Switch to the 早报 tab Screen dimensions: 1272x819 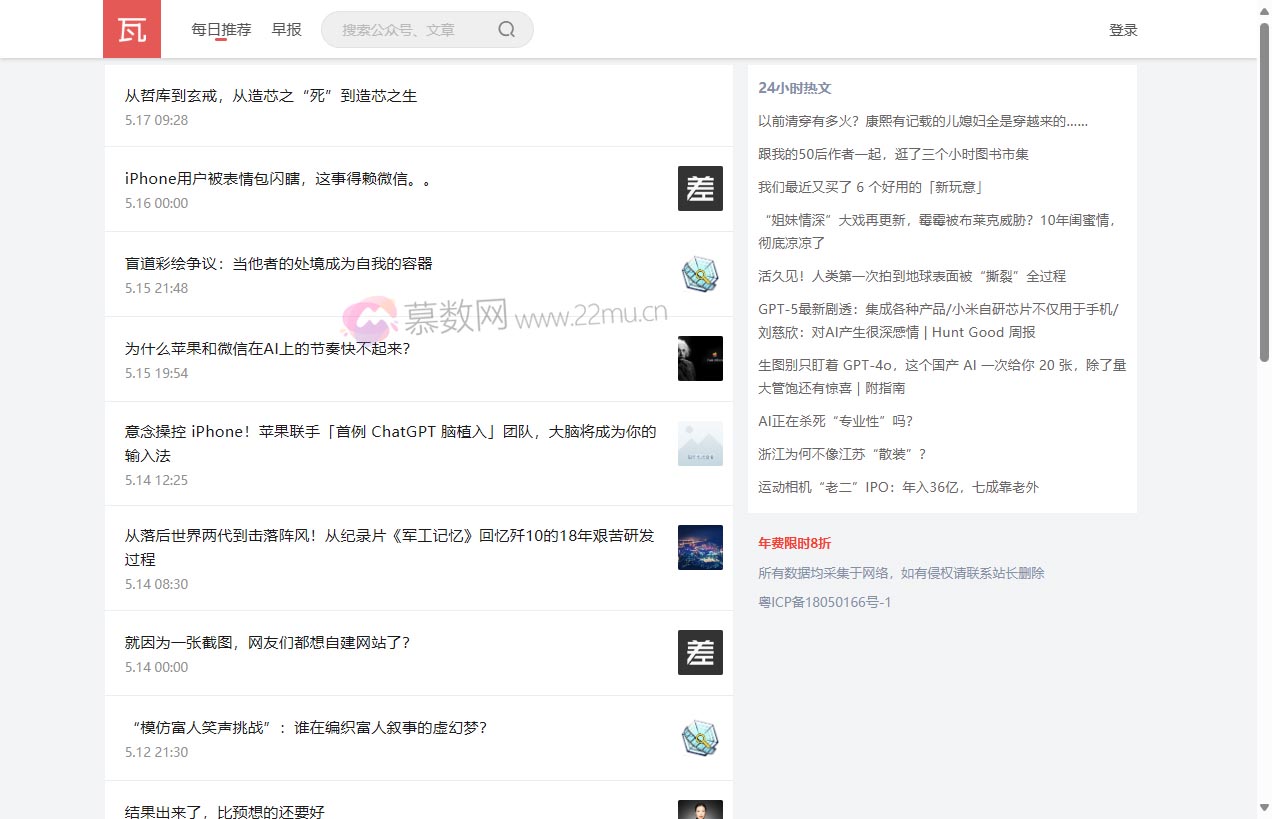pyautogui.click(x=287, y=29)
